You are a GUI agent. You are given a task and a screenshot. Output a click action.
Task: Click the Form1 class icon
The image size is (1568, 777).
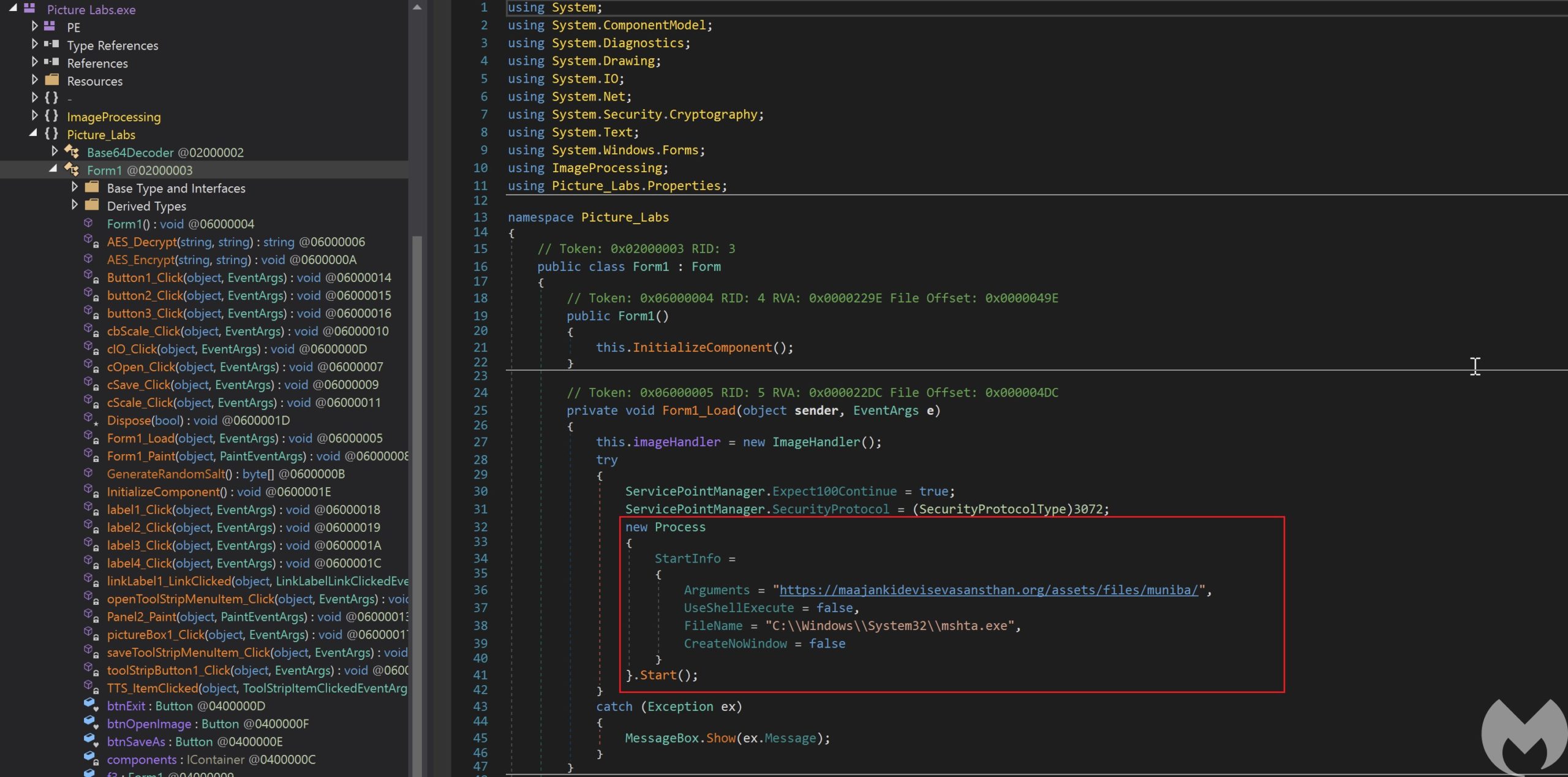point(72,169)
